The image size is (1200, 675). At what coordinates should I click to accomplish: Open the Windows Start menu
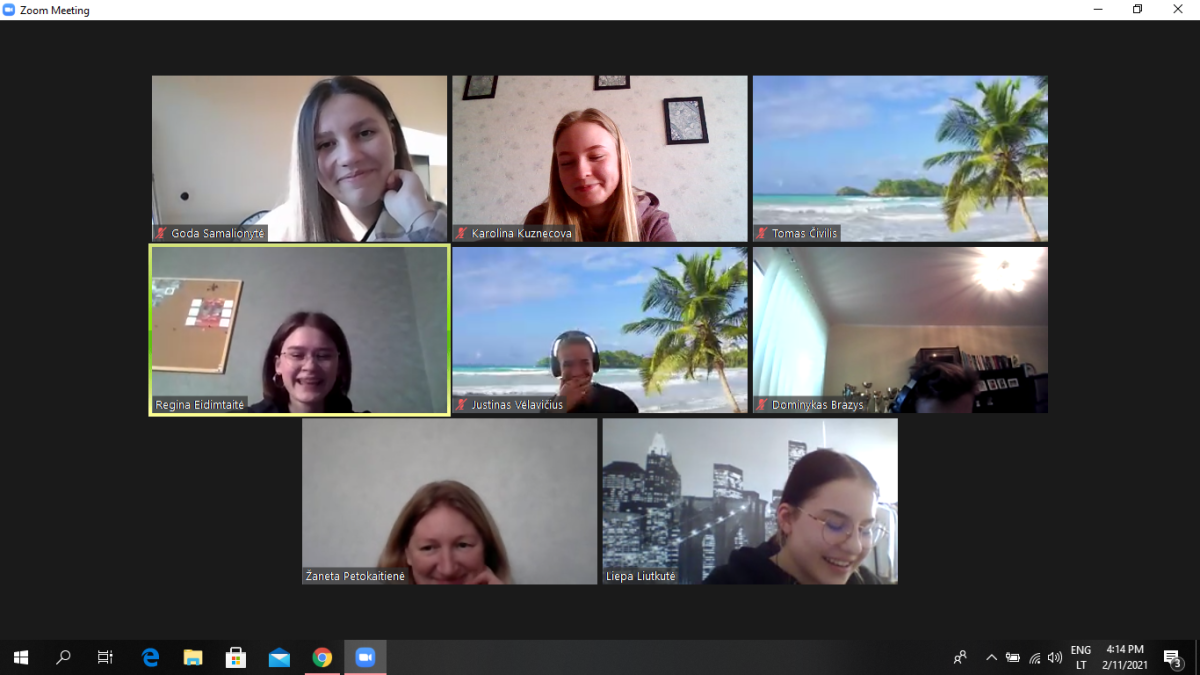coord(21,657)
